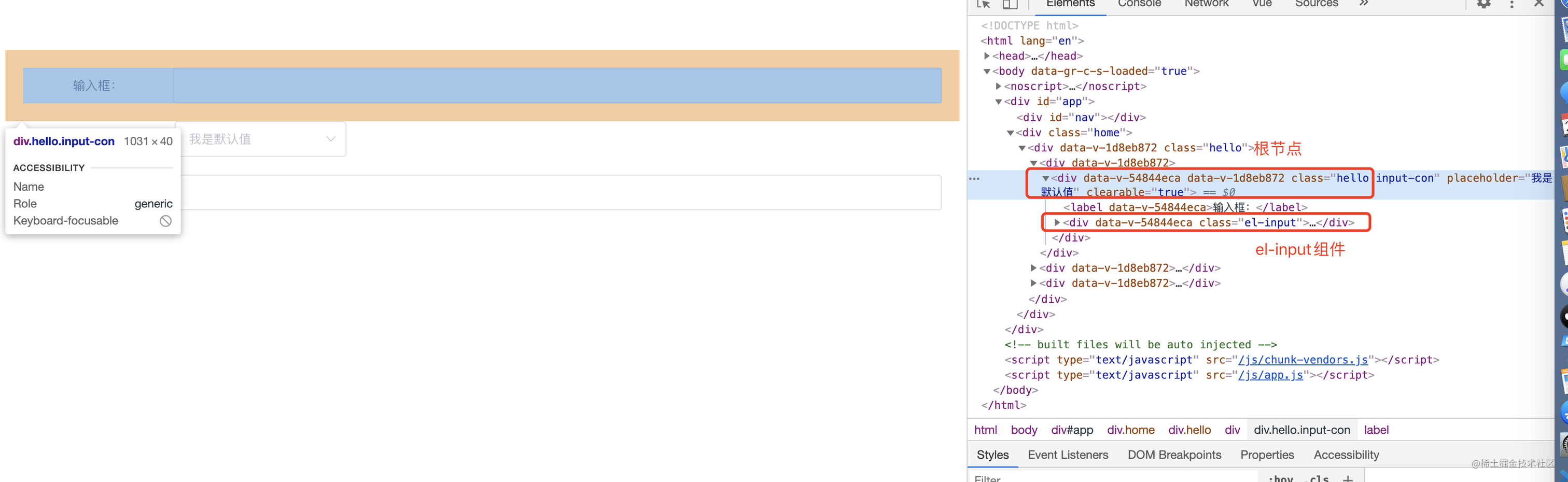Toggle the .cls class editor button

pyautogui.click(x=1316, y=478)
